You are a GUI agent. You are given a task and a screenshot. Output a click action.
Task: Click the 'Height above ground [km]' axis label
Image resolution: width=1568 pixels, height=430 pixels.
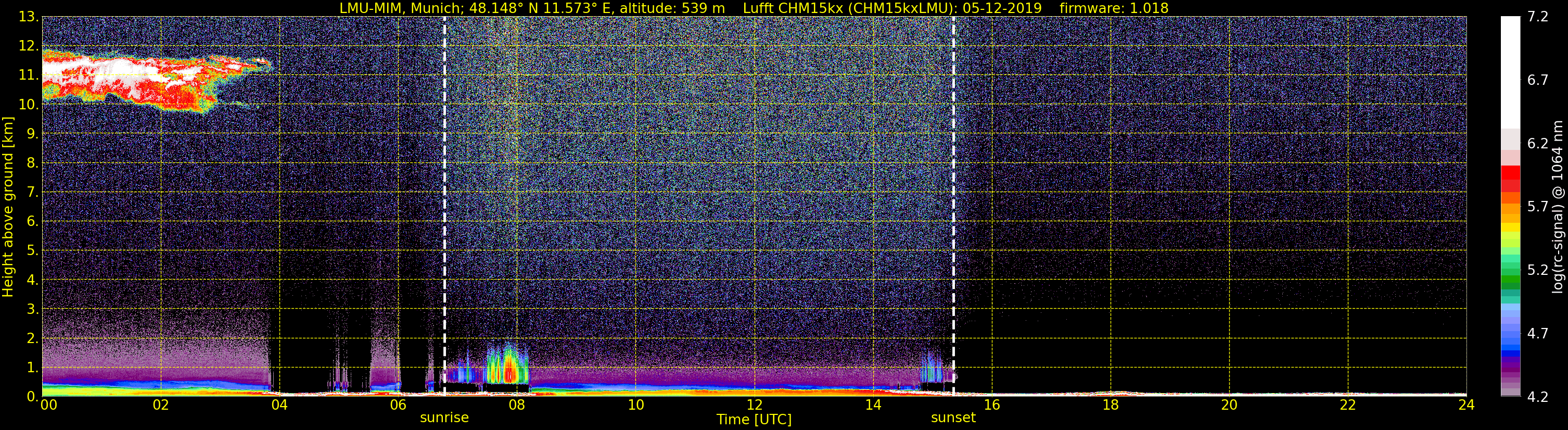pyautogui.click(x=8, y=207)
